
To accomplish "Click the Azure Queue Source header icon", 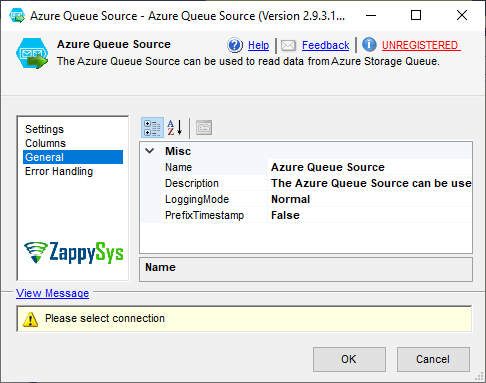I will 32,53.
